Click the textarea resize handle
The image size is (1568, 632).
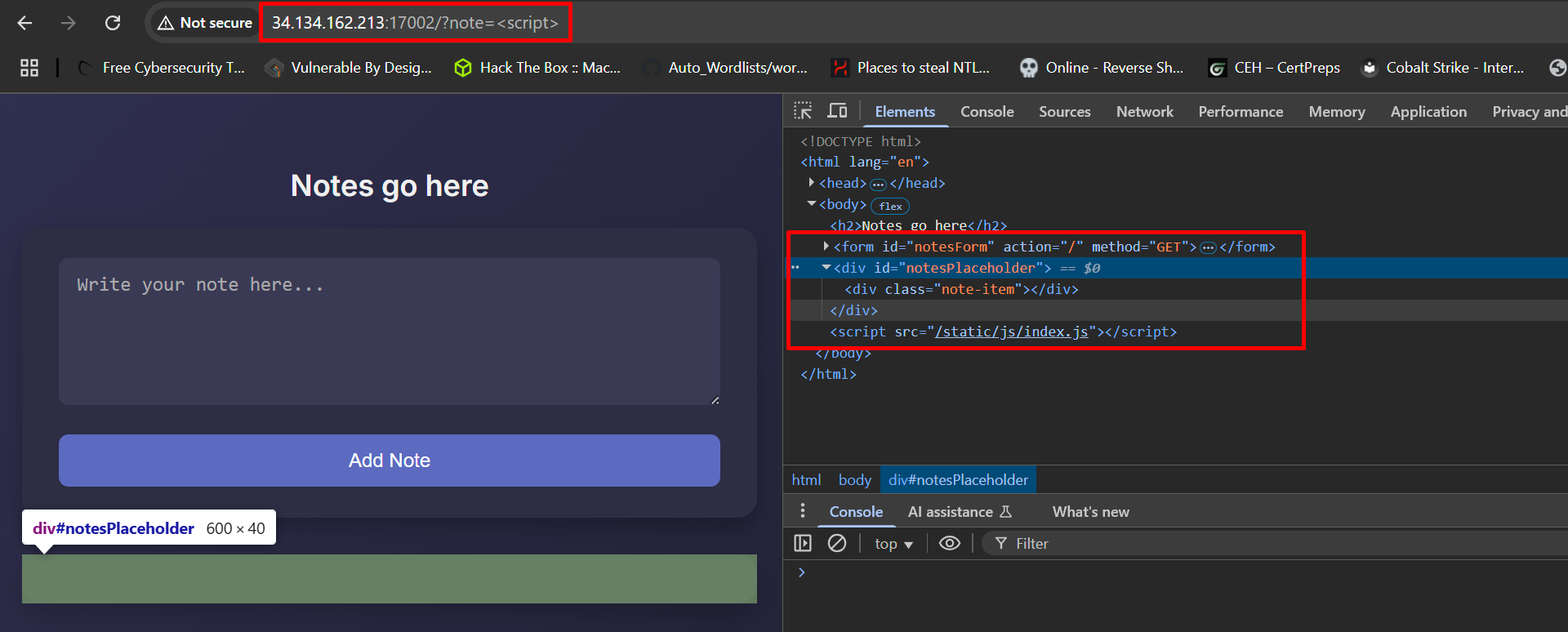tap(715, 400)
